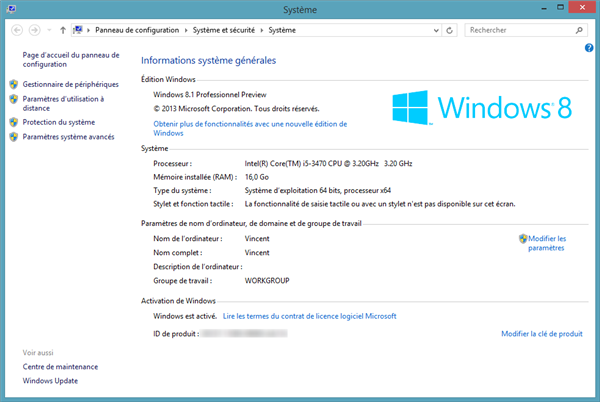Click the System window title bar icon
The image size is (600, 402).
[12, 10]
